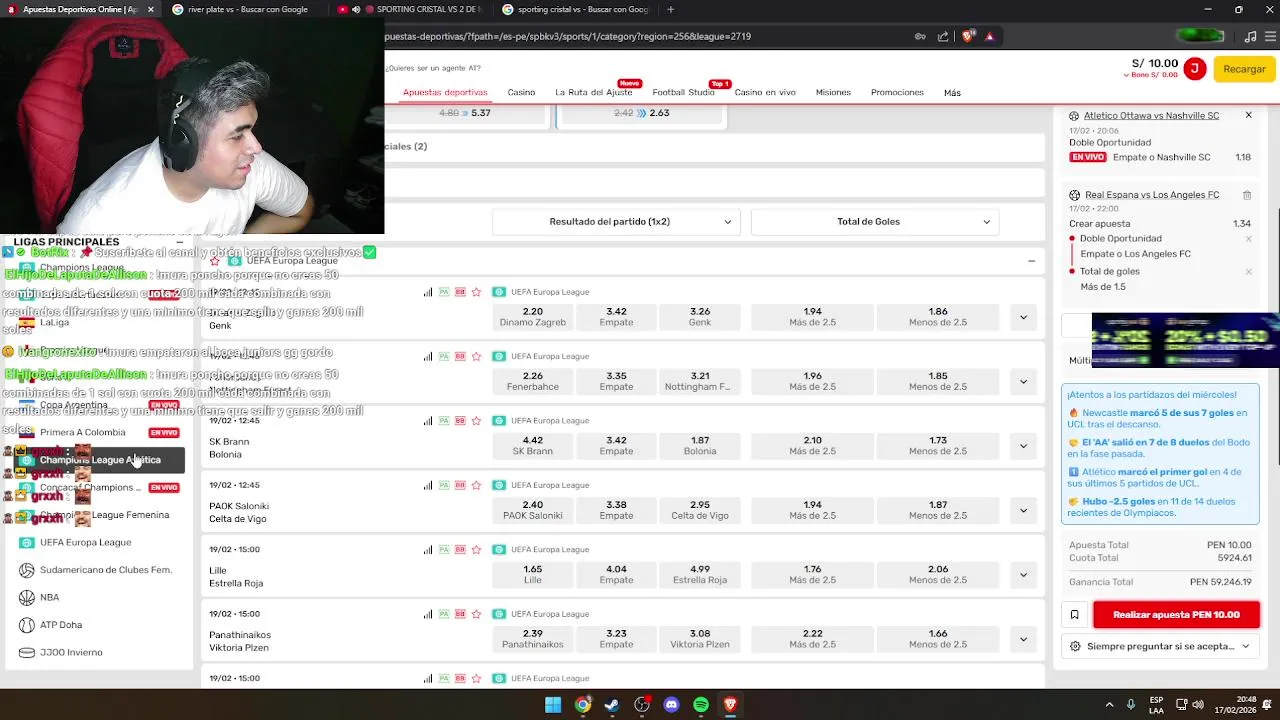Image resolution: width=1280 pixels, height=720 pixels.
Task: Mark PAOK Saloniki vs Celta match as favorite
Action: point(476,485)
